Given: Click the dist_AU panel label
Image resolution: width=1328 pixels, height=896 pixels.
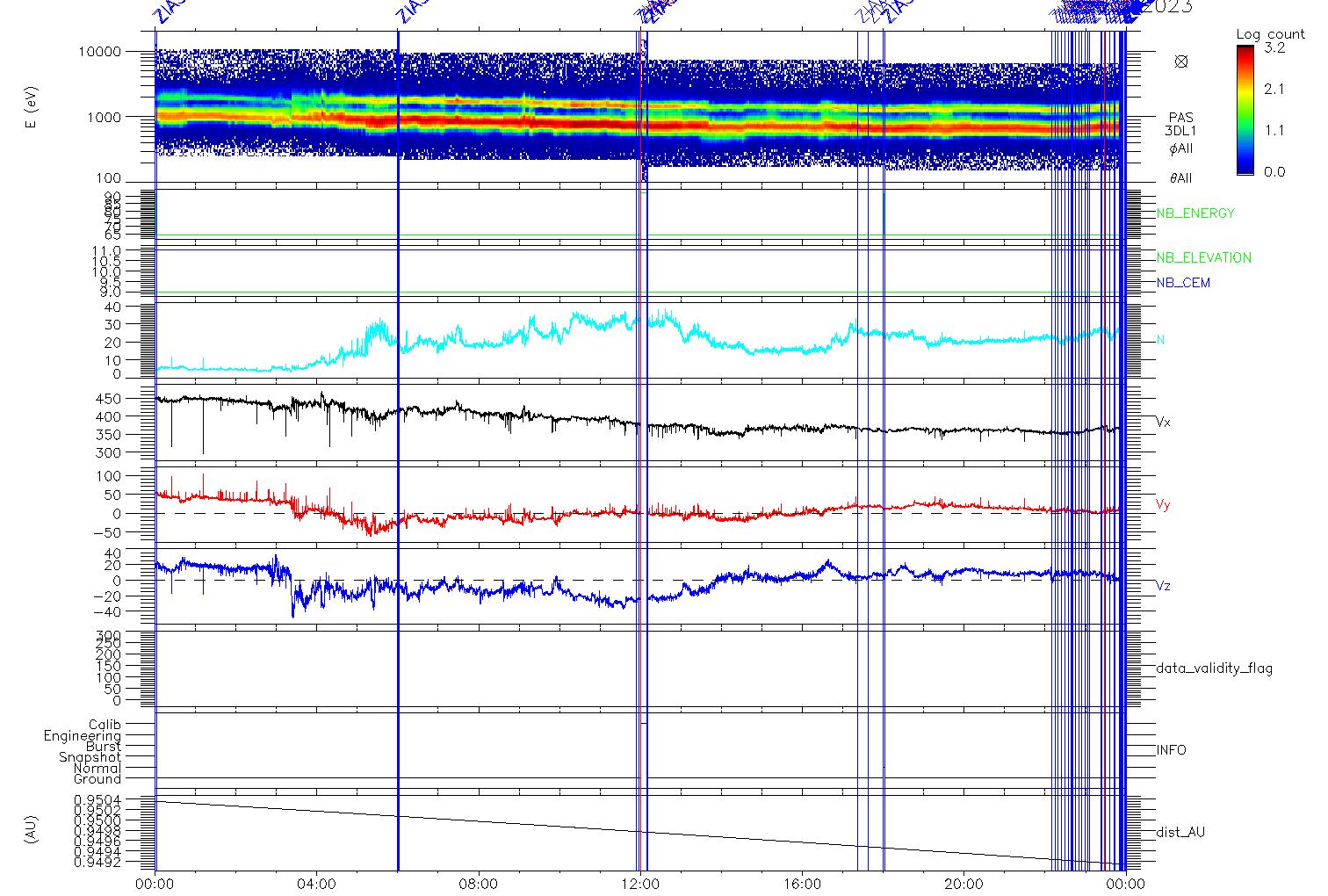Looking at the screenshot, I should click(1180, 832).
